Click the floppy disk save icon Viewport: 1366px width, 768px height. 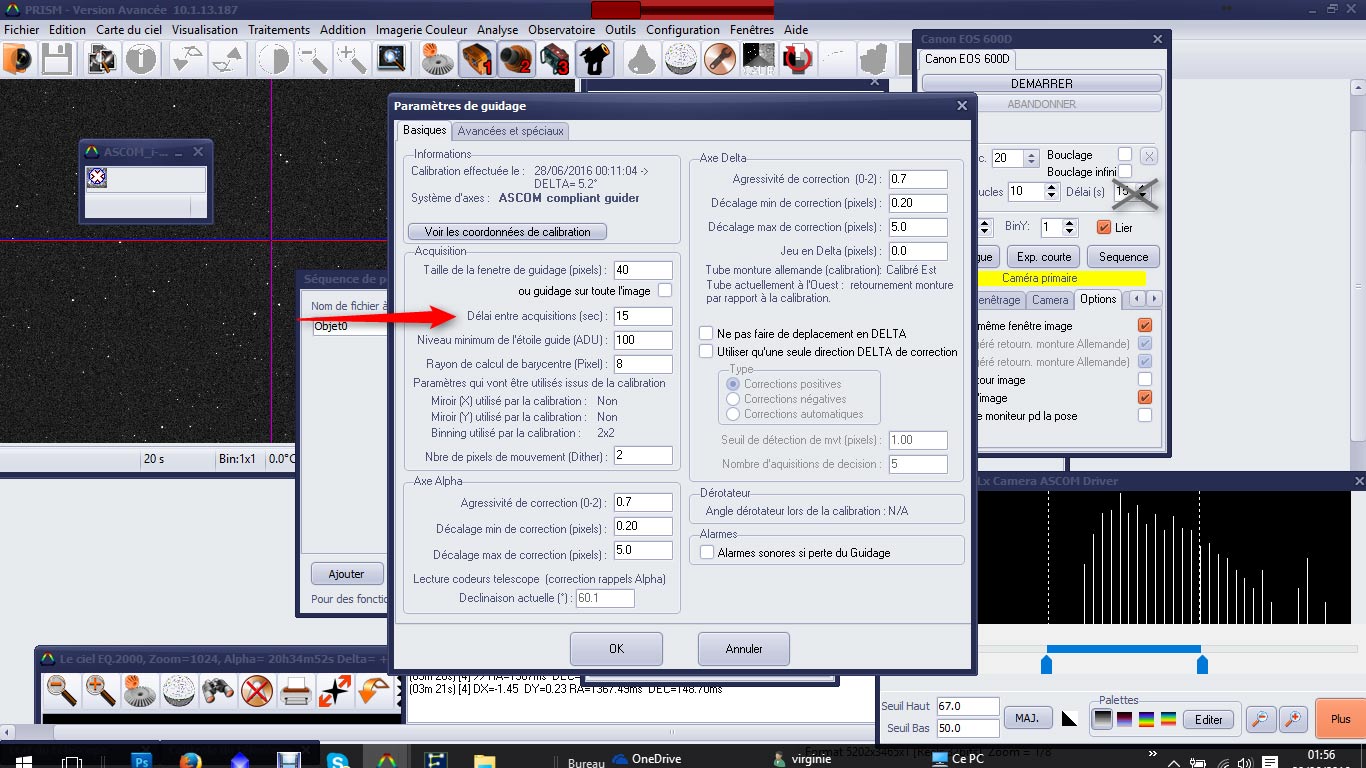coord(56,60)
